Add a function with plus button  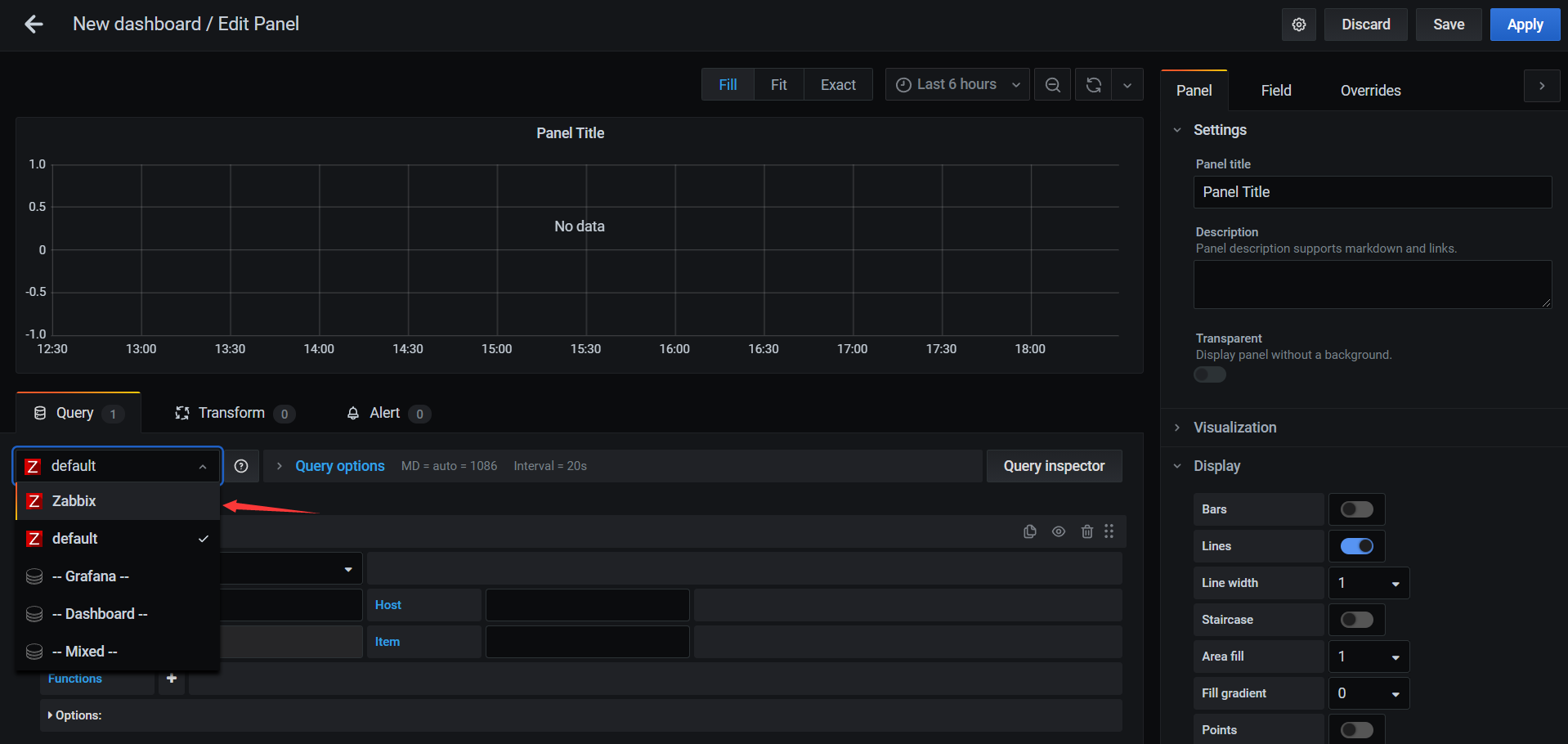(172, 679)
